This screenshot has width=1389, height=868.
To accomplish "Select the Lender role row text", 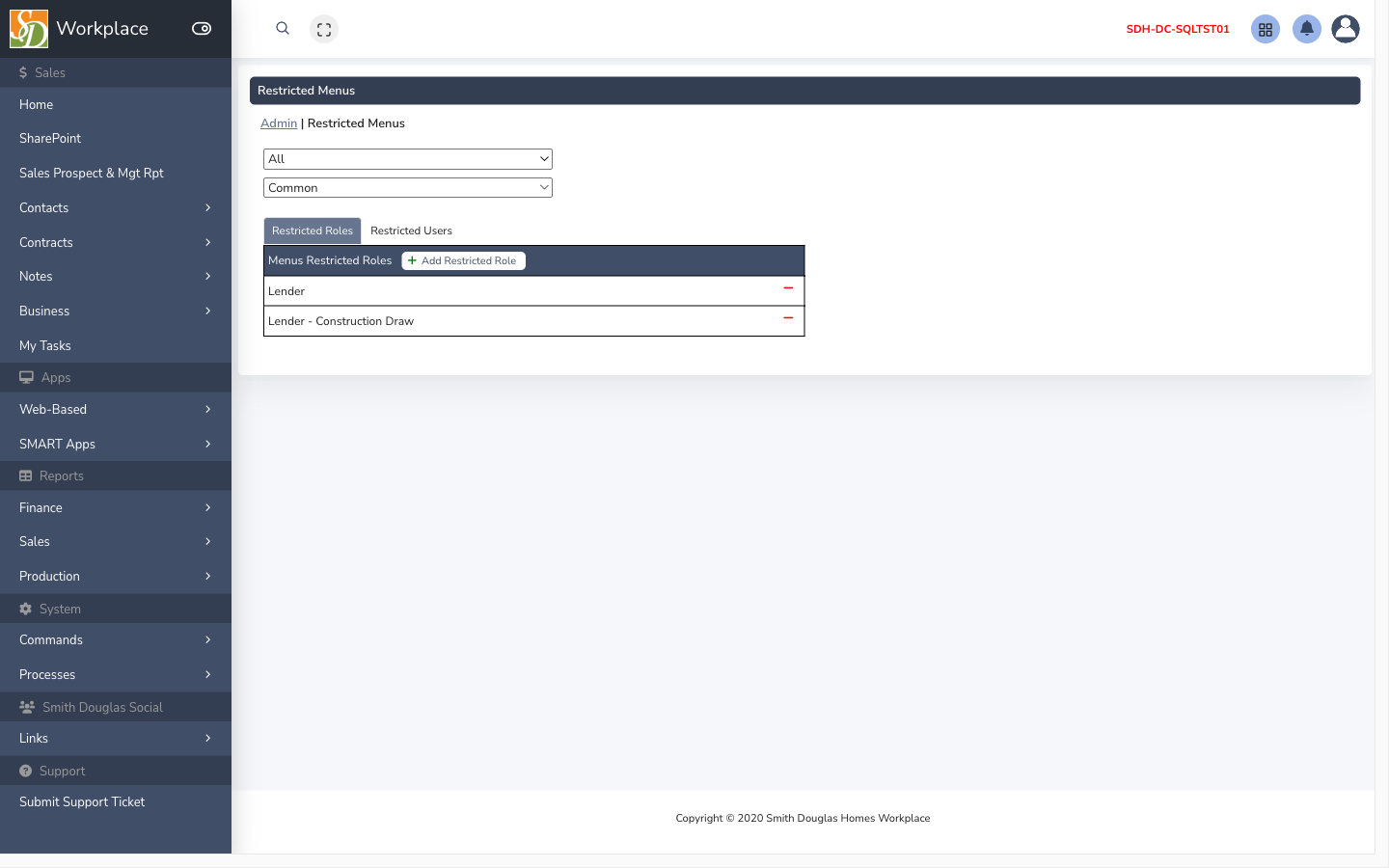I will click(x=286, y=291).
